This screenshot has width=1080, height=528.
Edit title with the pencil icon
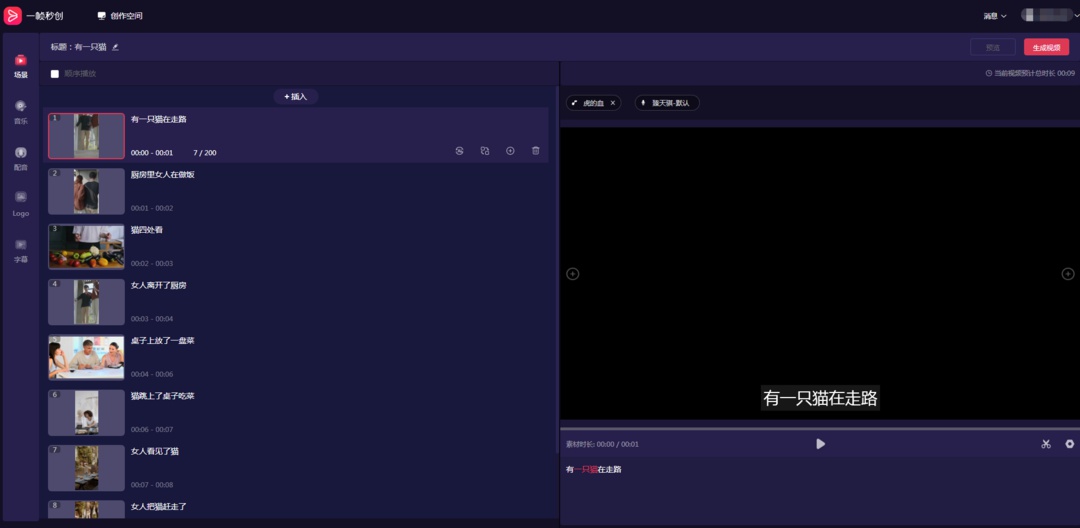(x=115, y=47)
